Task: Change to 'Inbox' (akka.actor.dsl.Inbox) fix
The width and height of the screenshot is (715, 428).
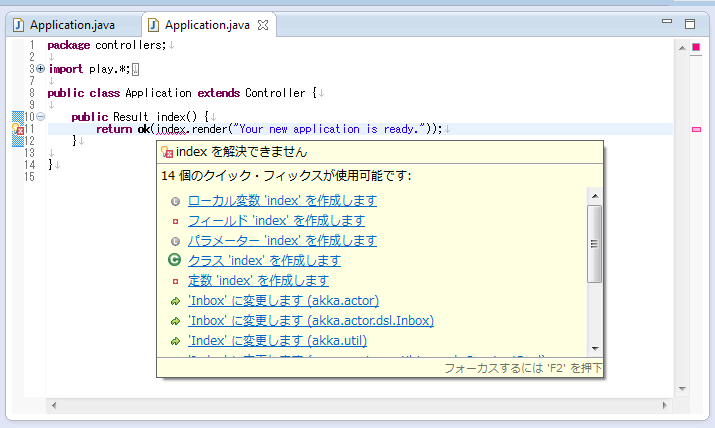Action: (x=311, y=321)
